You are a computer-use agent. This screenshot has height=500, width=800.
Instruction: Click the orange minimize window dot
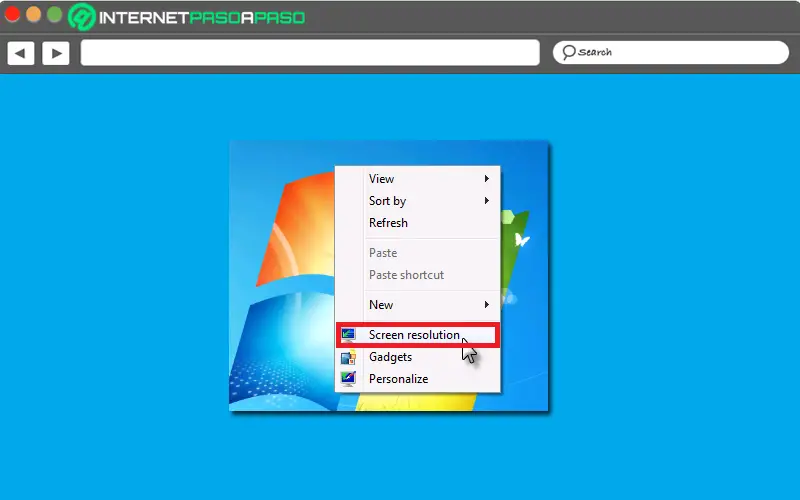(34, 14)
